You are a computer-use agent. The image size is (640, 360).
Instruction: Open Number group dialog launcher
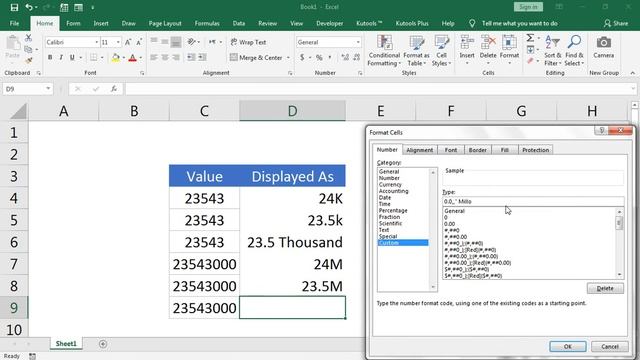[x=360, y=73]
